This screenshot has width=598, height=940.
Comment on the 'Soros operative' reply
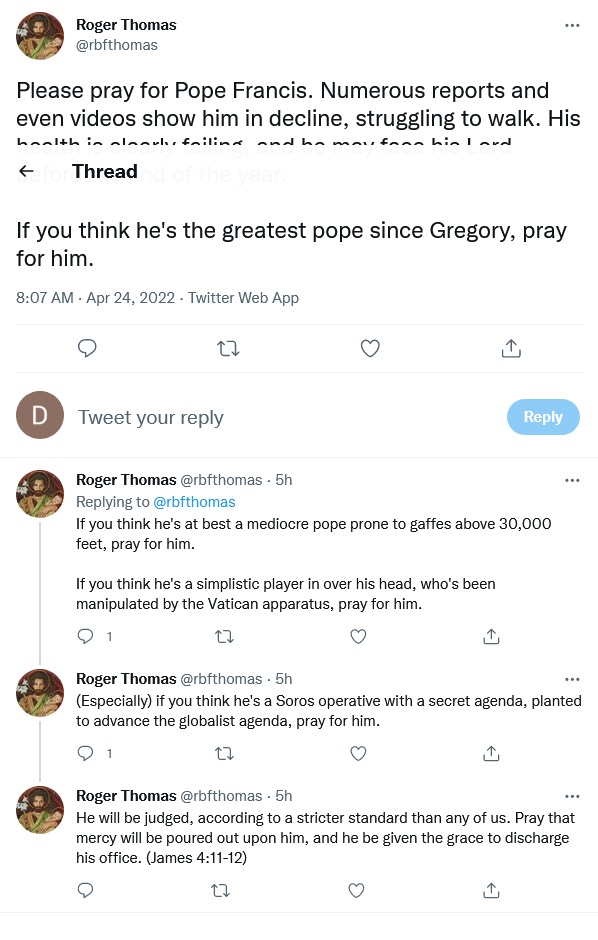click(86, 754)
